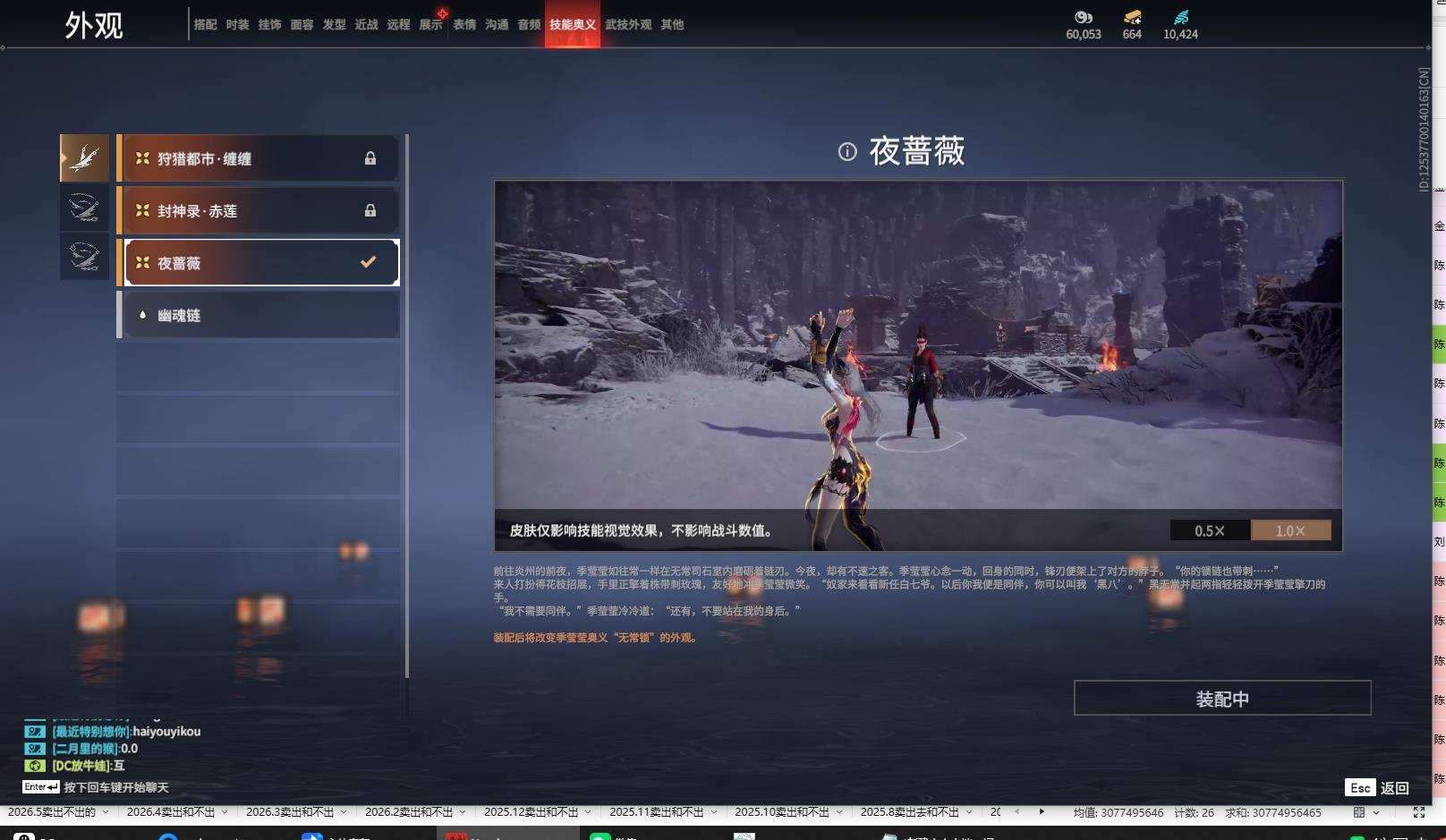1446x840 pixels.
Task: Click the red notification badge on 展示 tab
Action: click(442, 13)
